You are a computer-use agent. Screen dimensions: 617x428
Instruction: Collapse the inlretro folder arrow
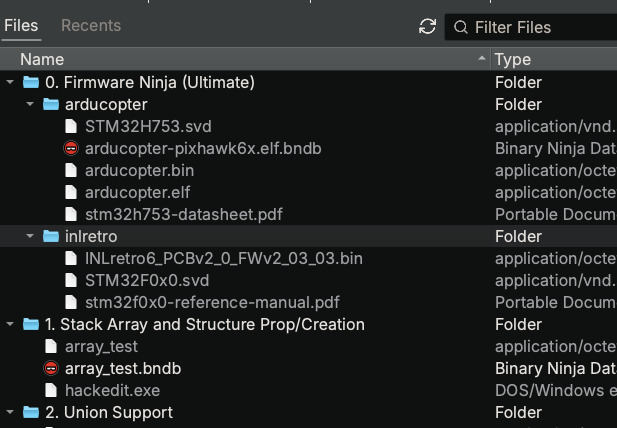pyautogui.click(x=30, y=236)
